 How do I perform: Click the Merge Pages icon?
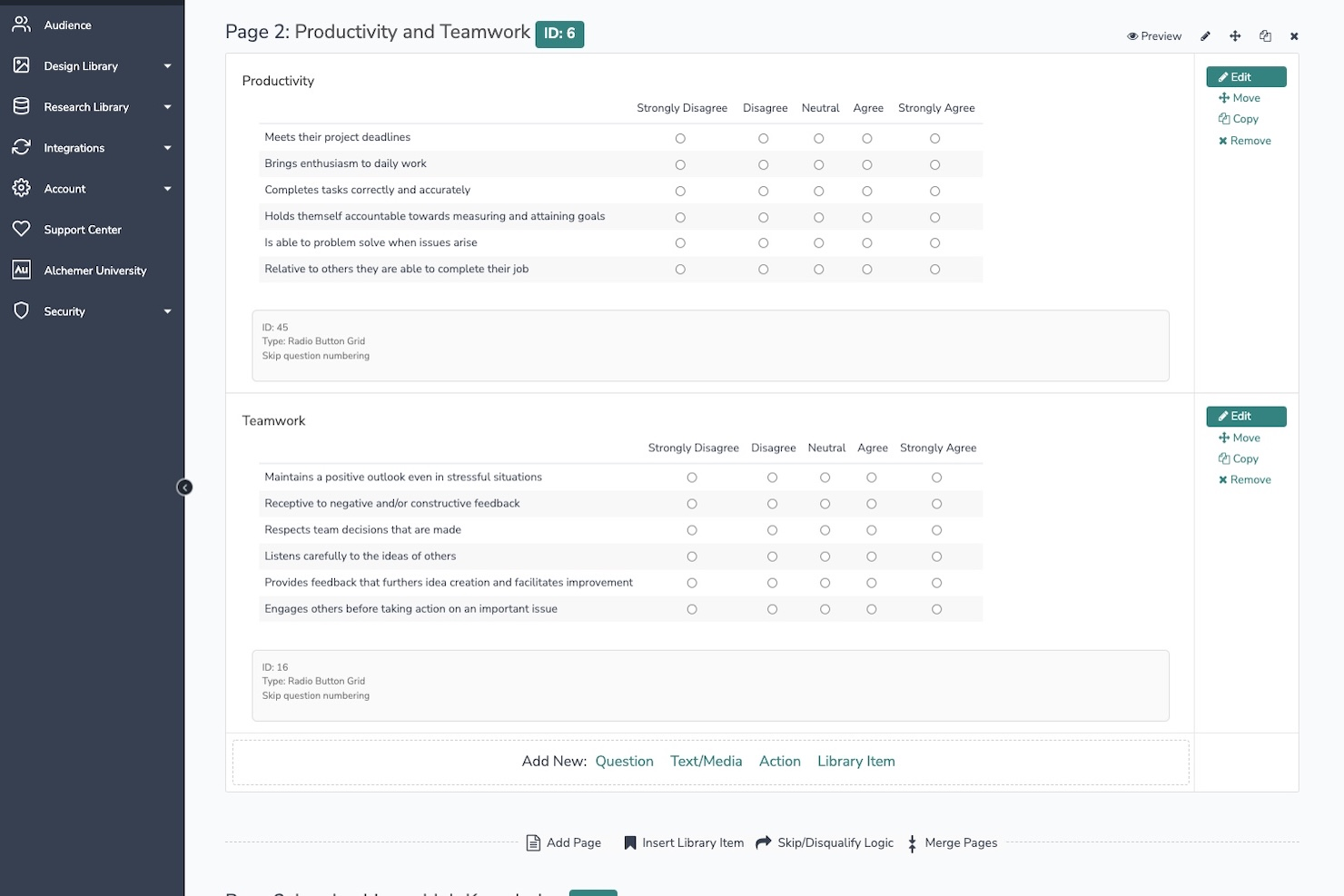point(912,843)
